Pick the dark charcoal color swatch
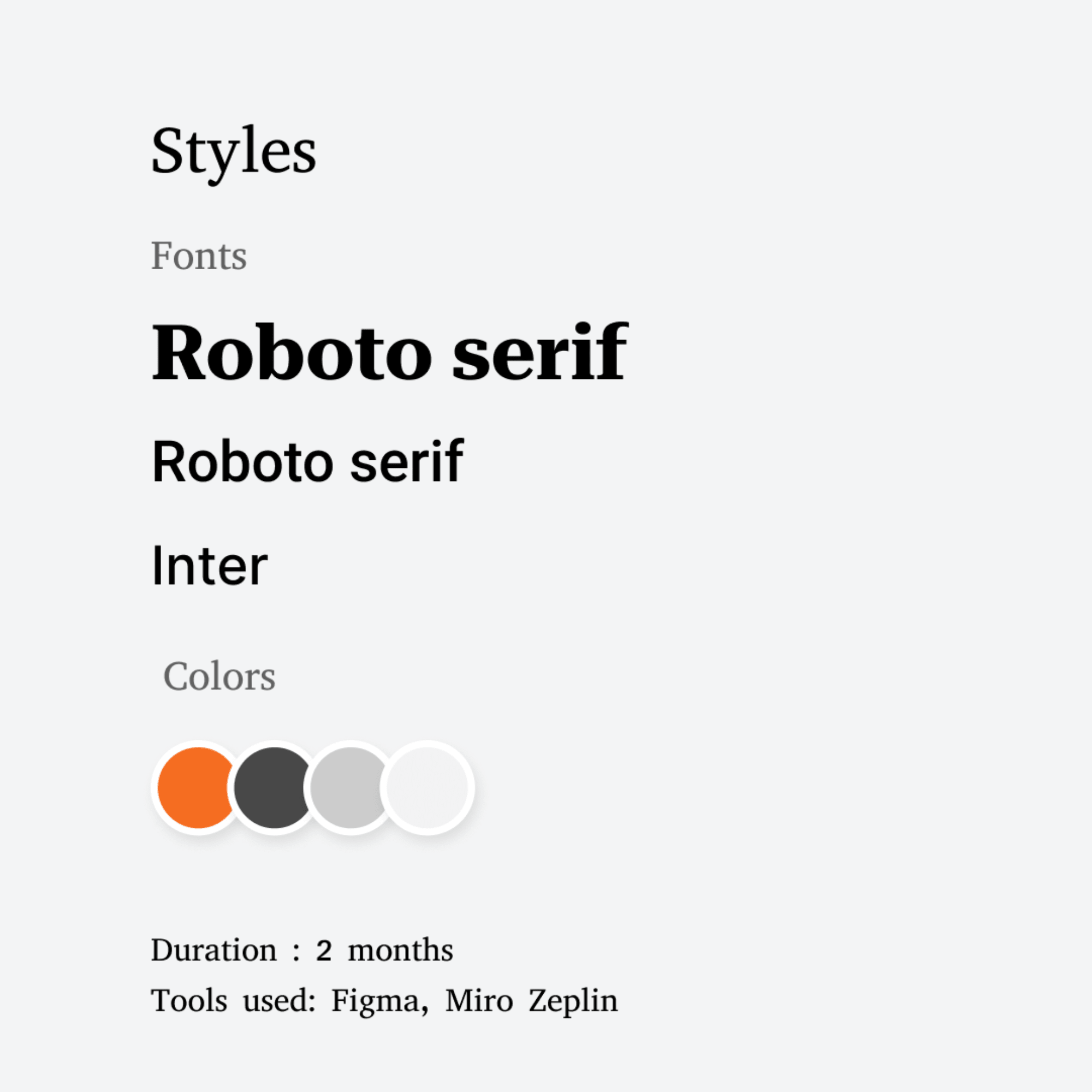 (274, 787)
